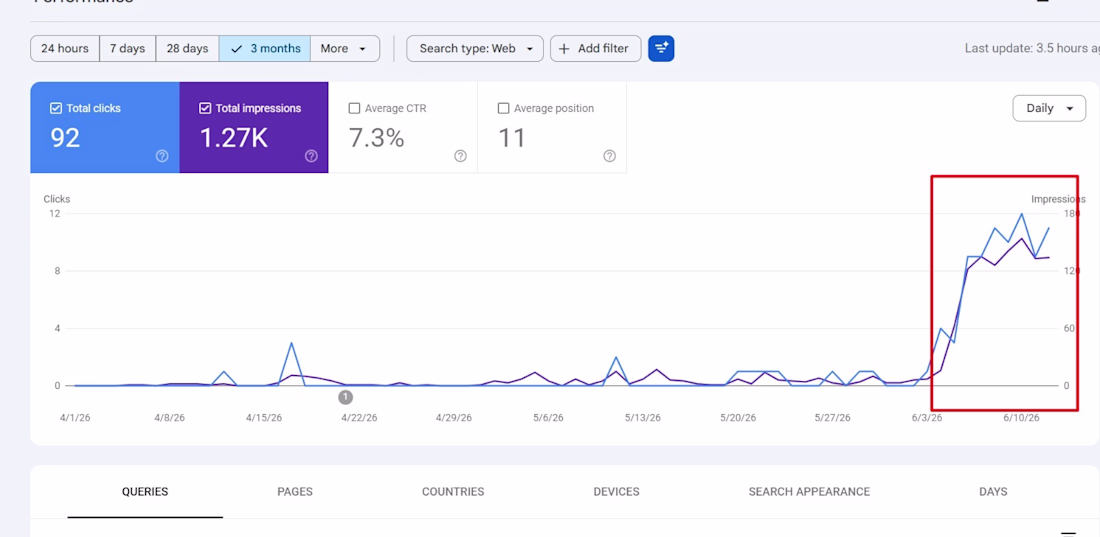Switch to the QUERIES tab
Viewport: 1100px width, 537px height.
tap(145, 491)
